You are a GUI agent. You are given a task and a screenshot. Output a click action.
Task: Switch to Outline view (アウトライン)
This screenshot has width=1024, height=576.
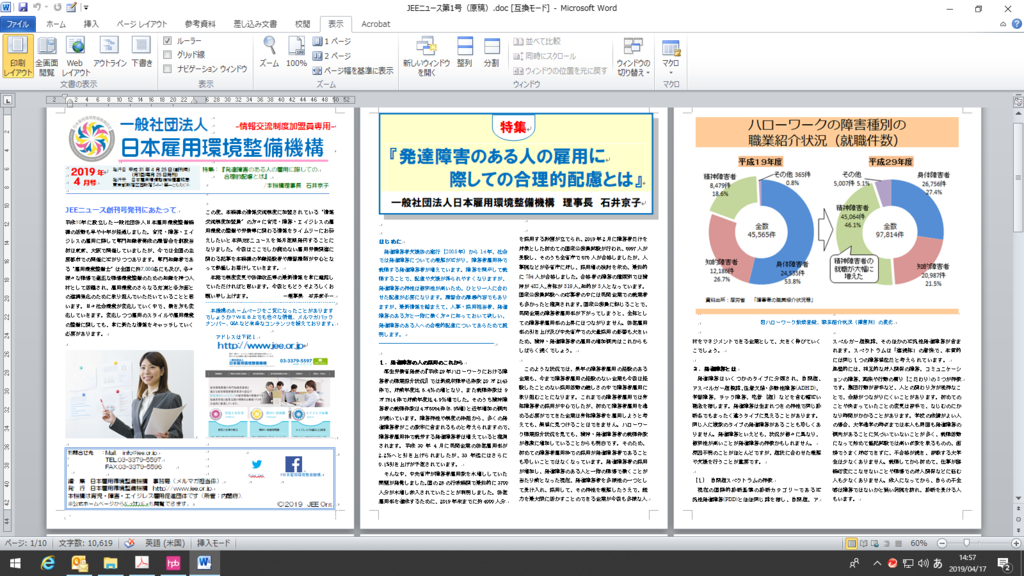tap(109, 52)
